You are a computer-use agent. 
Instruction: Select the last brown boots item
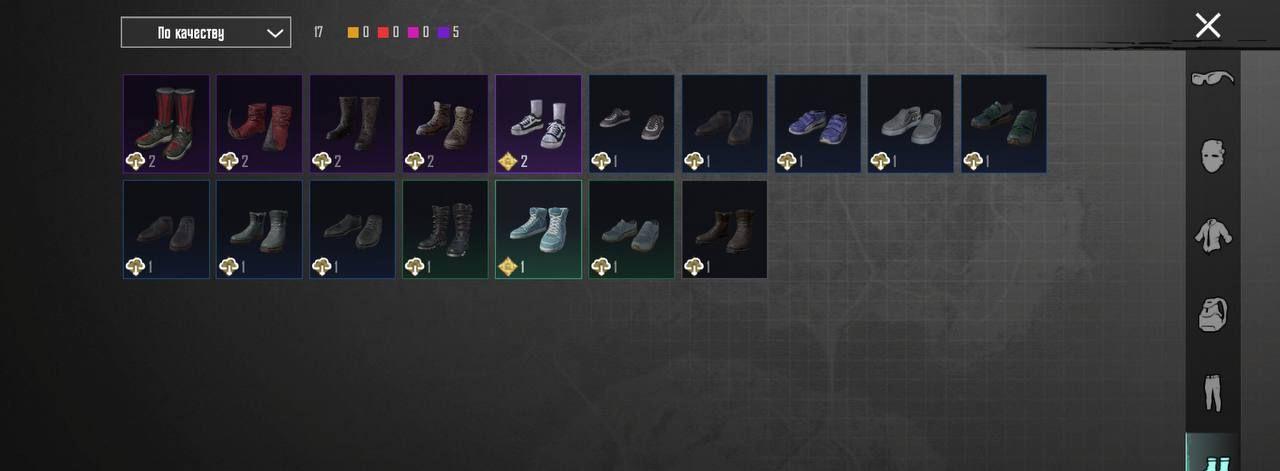point(724,229)
